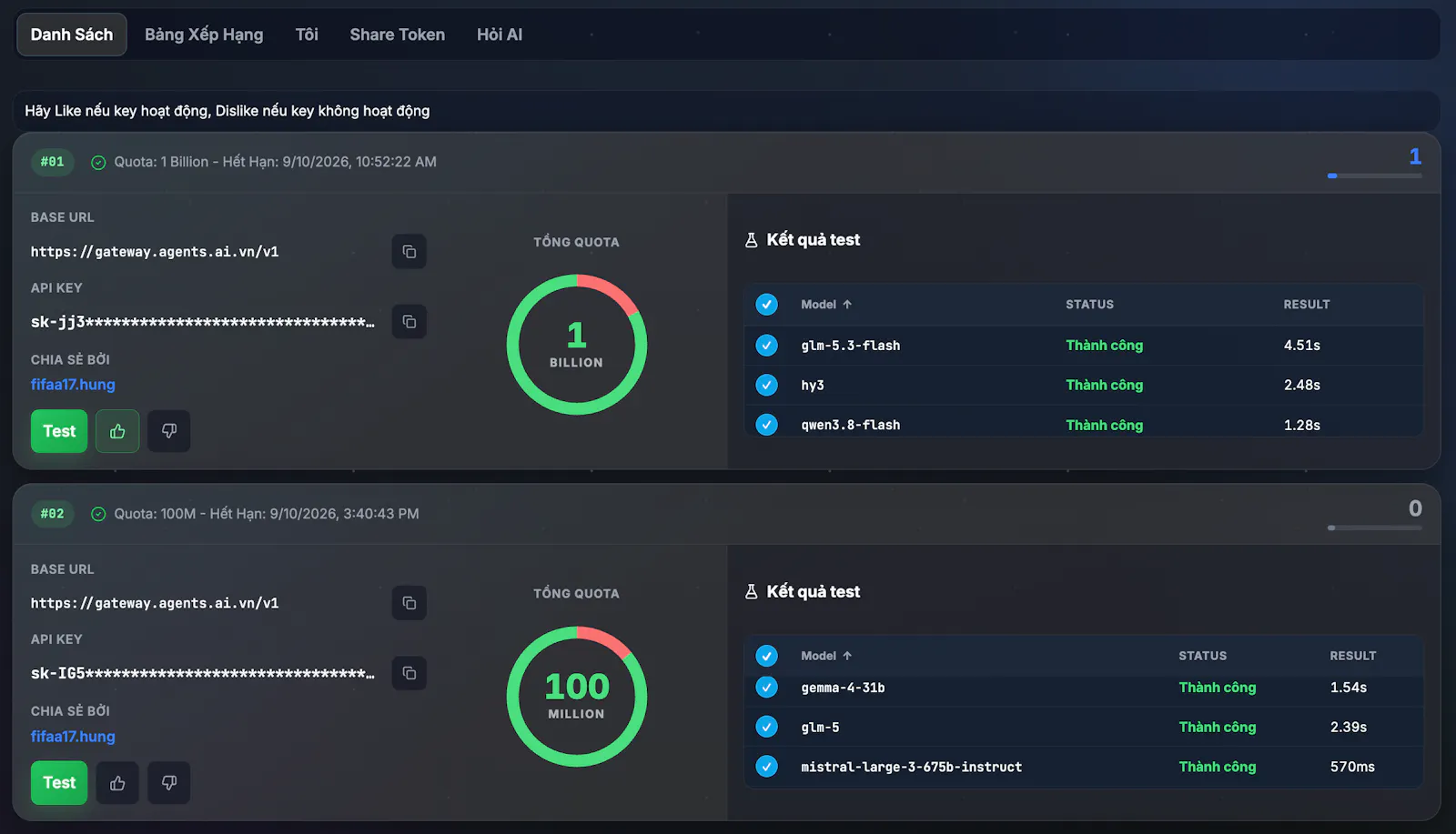Open the Tôi tab
Image resolution: width=1456 pixels, height=834 pixels.
click(307, 35)
